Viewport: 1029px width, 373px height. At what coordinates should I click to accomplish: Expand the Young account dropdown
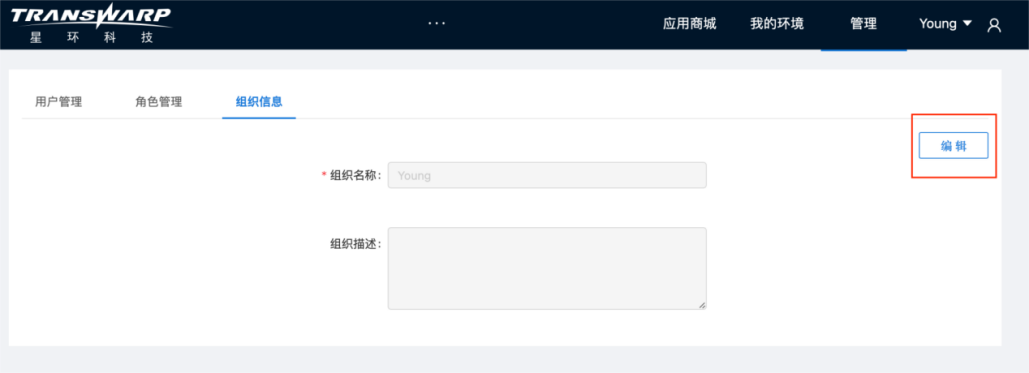coord(945,24)
